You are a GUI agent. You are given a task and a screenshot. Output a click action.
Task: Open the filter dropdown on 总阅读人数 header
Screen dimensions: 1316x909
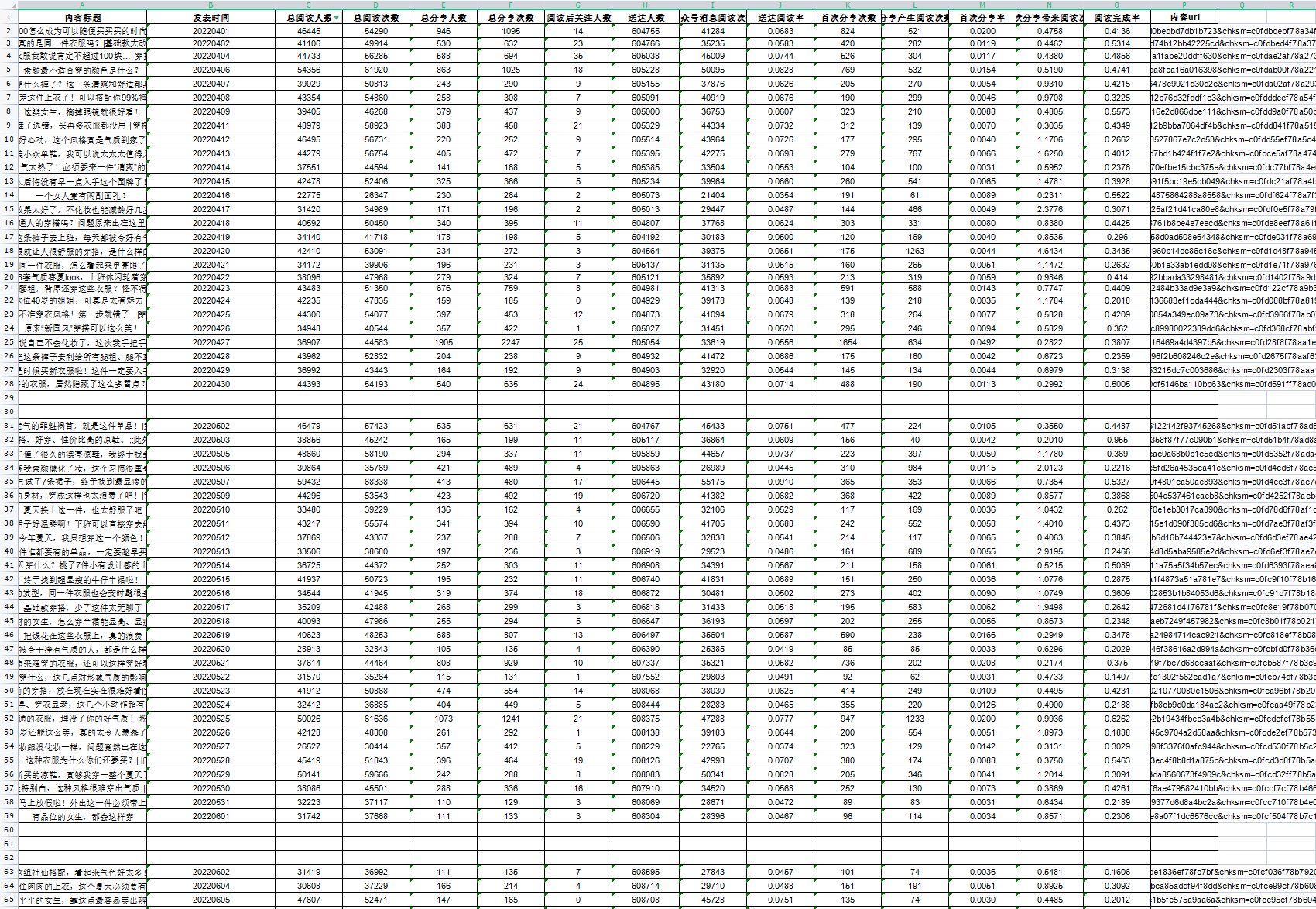(x=336, y=17)
